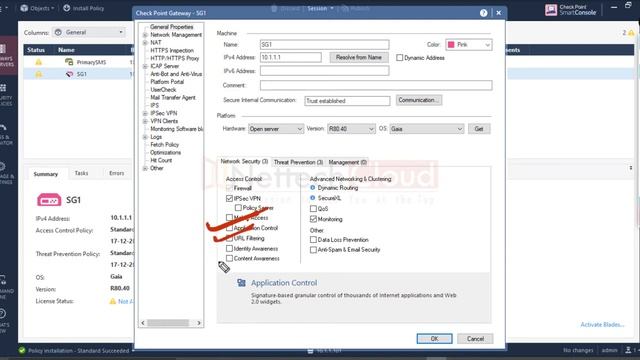The image size is (640, 360).
Task: Toggle the IPSec VPN checkbox
Action: (229, 199)
